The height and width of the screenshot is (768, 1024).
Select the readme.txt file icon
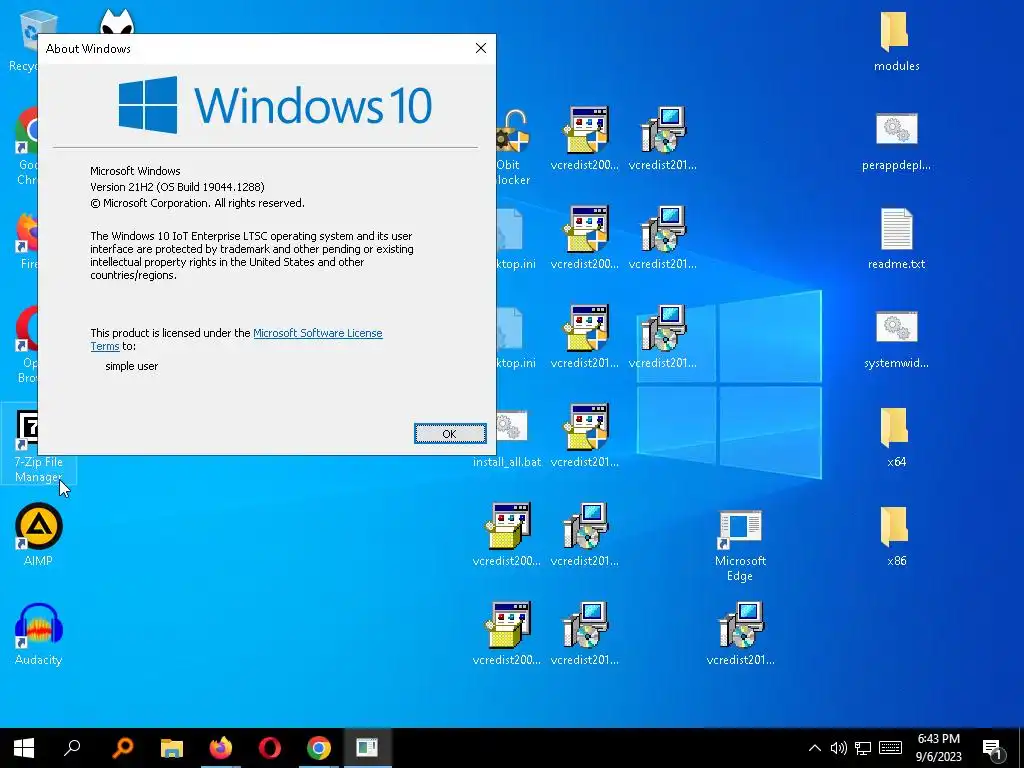[x=896, y=239]
